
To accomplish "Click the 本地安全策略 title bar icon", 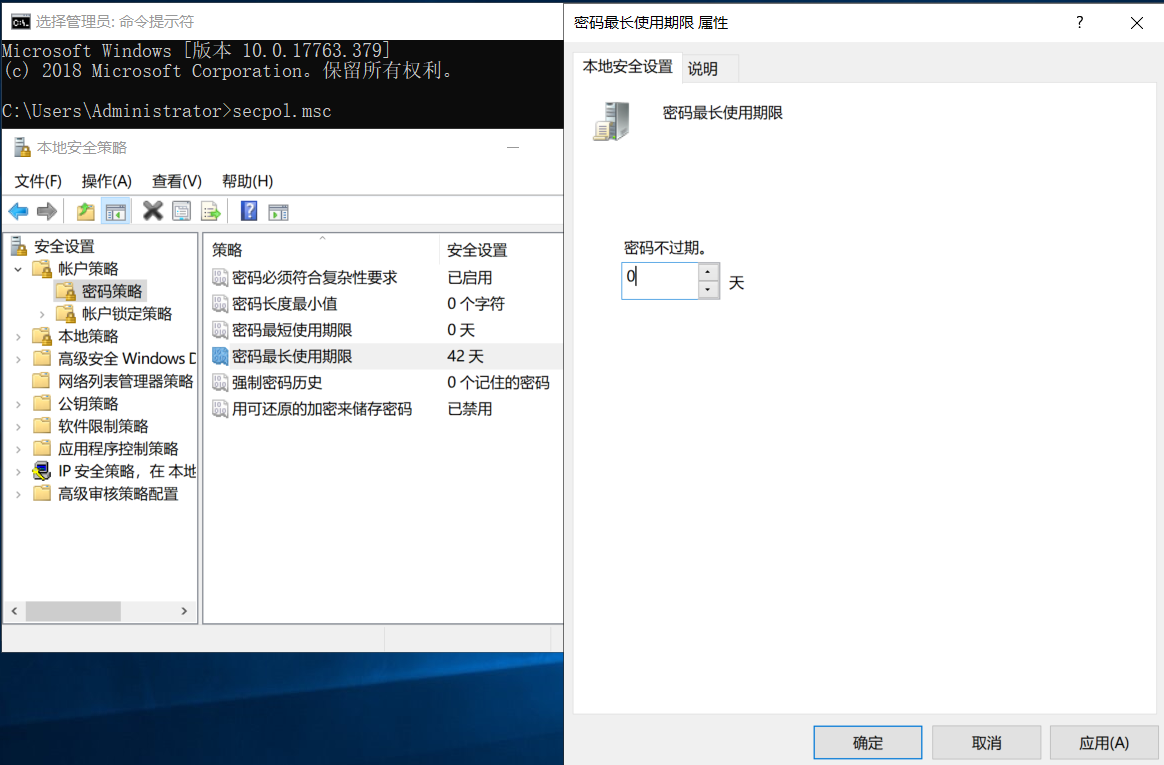I will tap(22, 147).
